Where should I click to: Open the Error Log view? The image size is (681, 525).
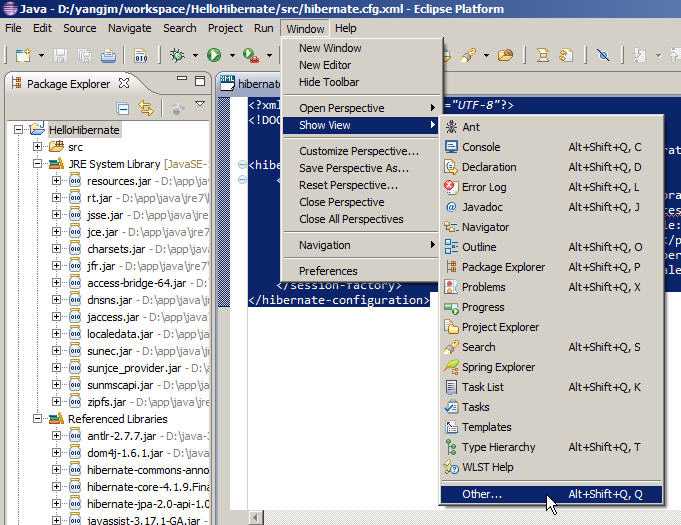552,187
